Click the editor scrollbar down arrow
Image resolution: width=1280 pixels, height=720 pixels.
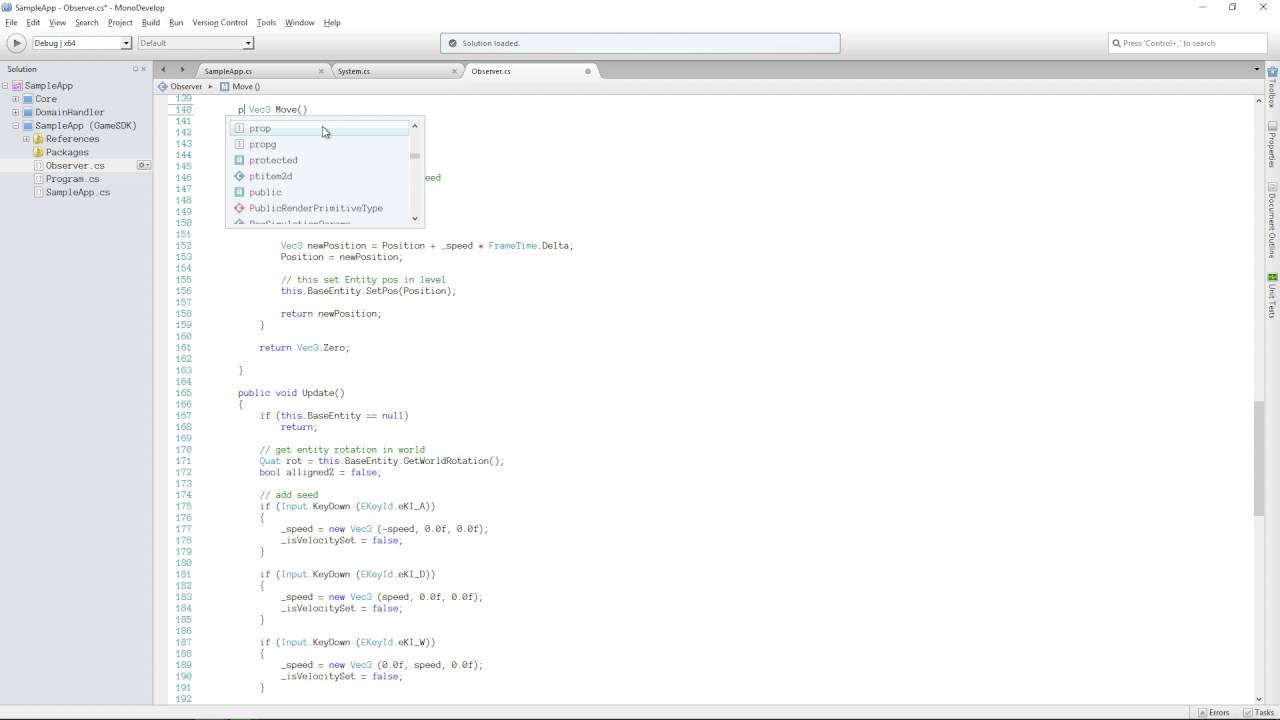1258,698
